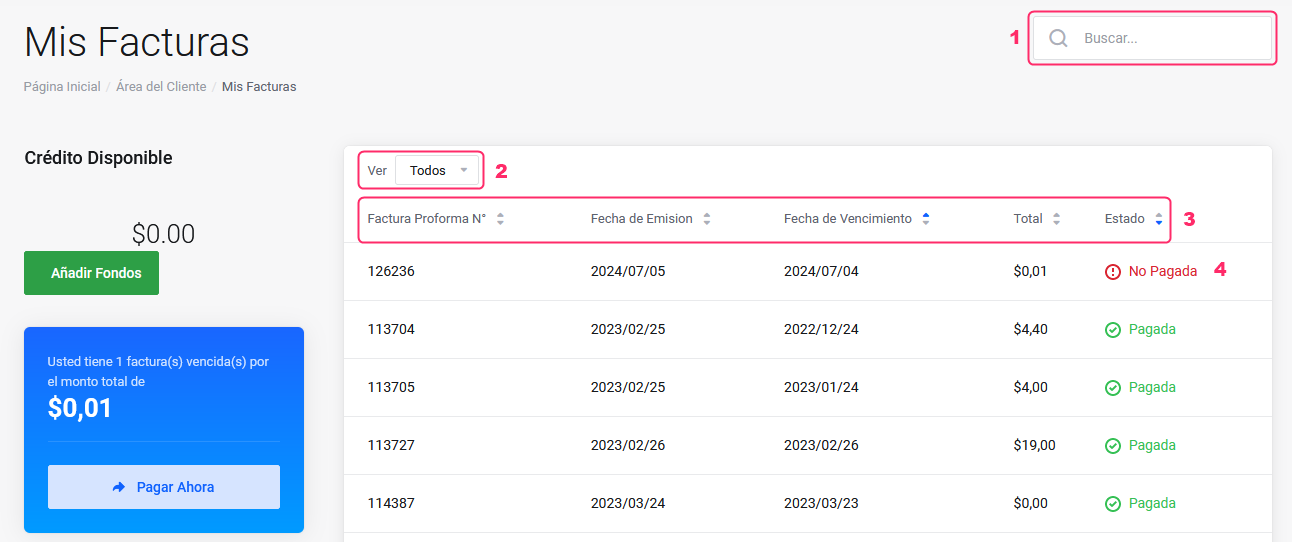Click the Pagar Ahora button
Screen dimensions: 1292x542
tap(164, 487)
